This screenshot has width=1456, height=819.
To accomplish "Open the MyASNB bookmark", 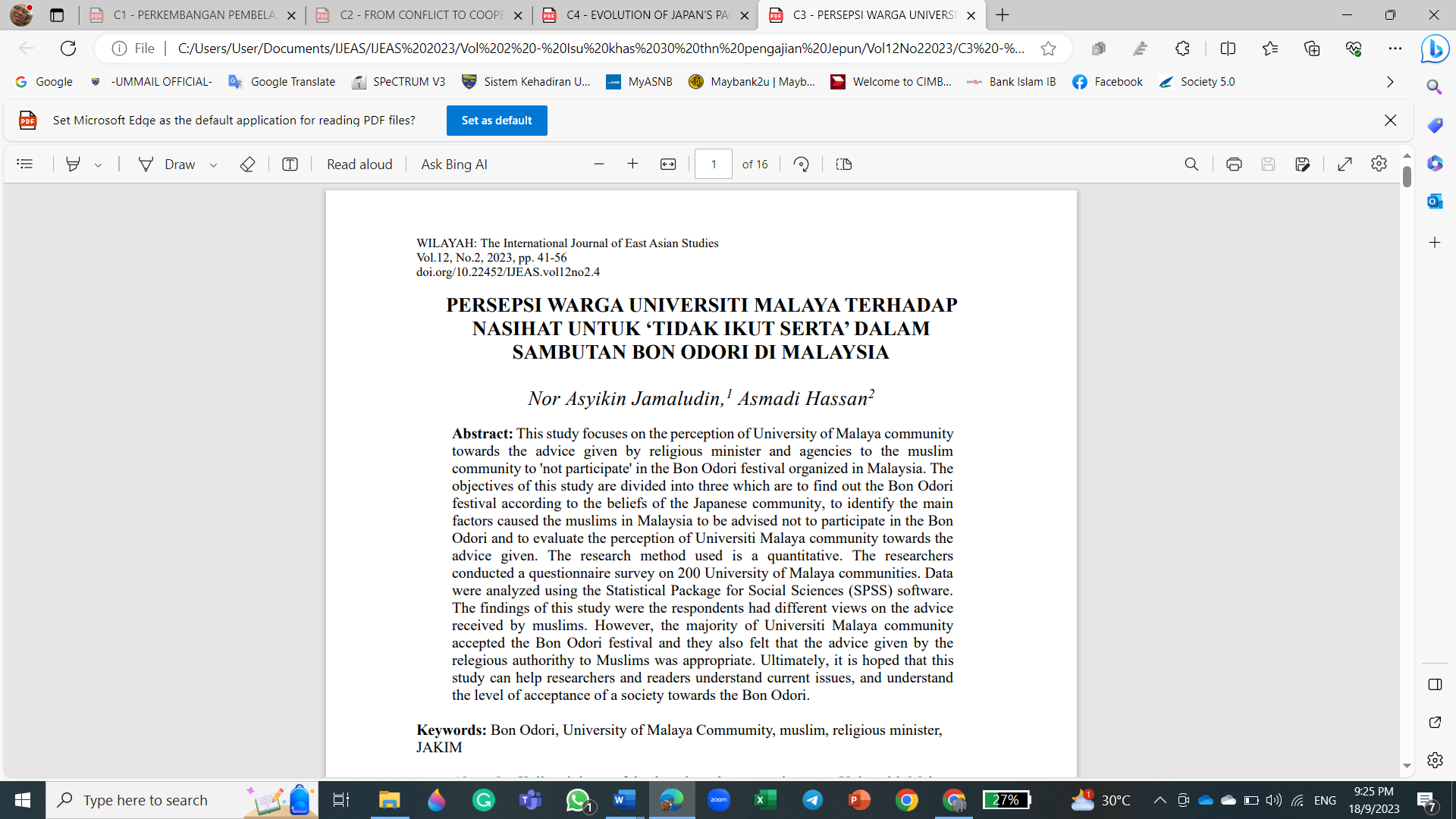I will coord(639,82).
